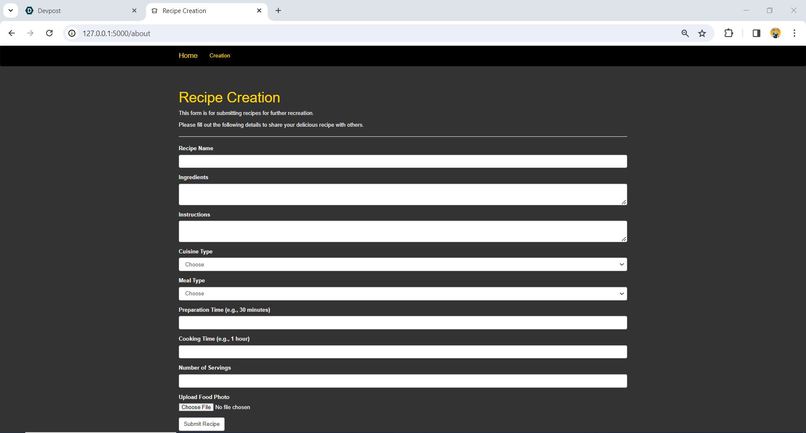The width and height of the screenshot is (806, 433).
Task: Focus the Ingredients text area
Action: pos(402,194)
